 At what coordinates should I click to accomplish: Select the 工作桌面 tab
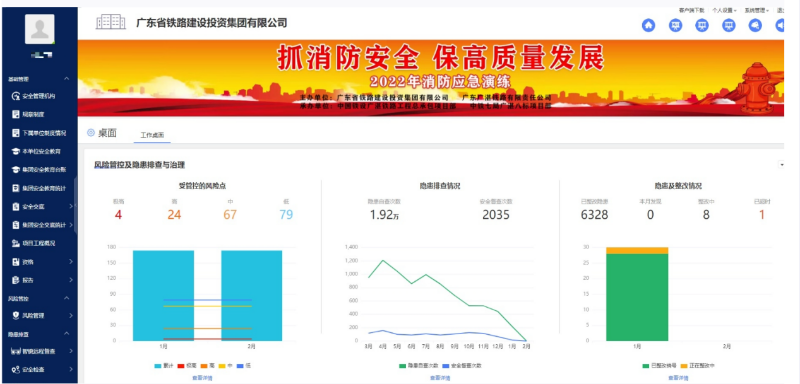(152, 136)
